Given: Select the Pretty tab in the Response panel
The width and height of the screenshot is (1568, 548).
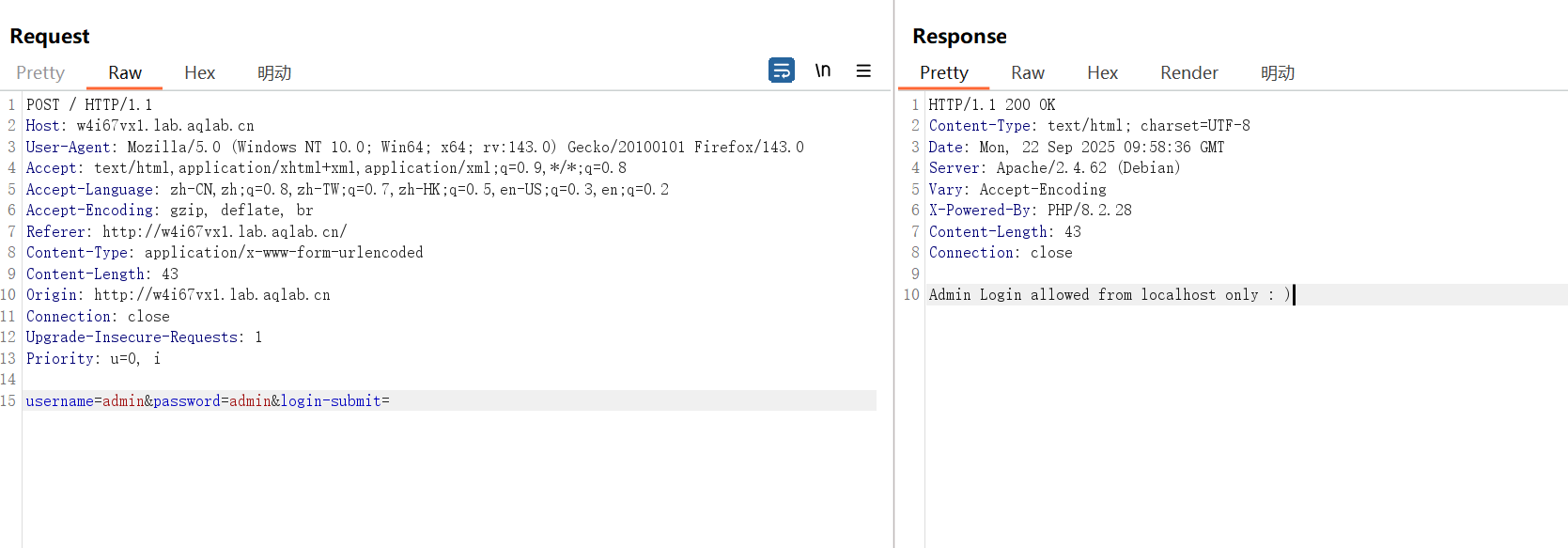Looking at the screenshot, I should point(943,72).
